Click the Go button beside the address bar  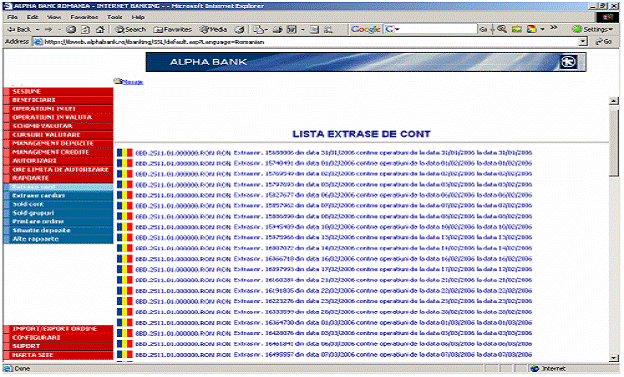pyautogui.click(x=604, y=42)
